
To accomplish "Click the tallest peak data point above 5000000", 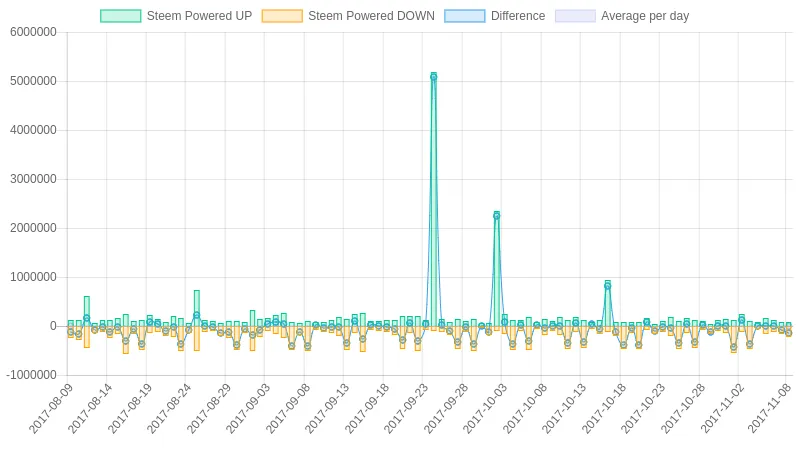I will point(434,77).
